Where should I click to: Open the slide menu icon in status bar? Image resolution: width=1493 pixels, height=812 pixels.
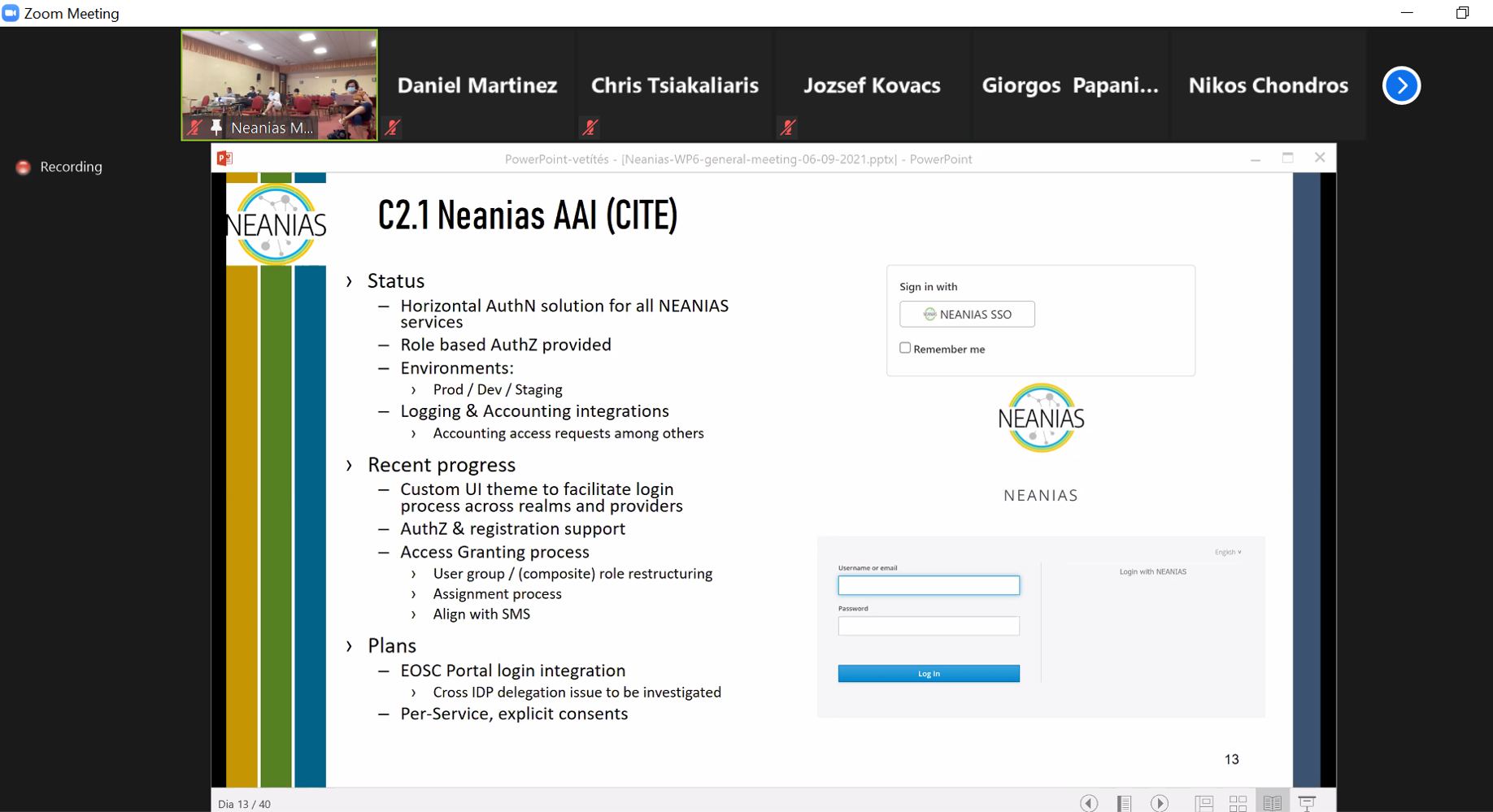coord(1124,803)
